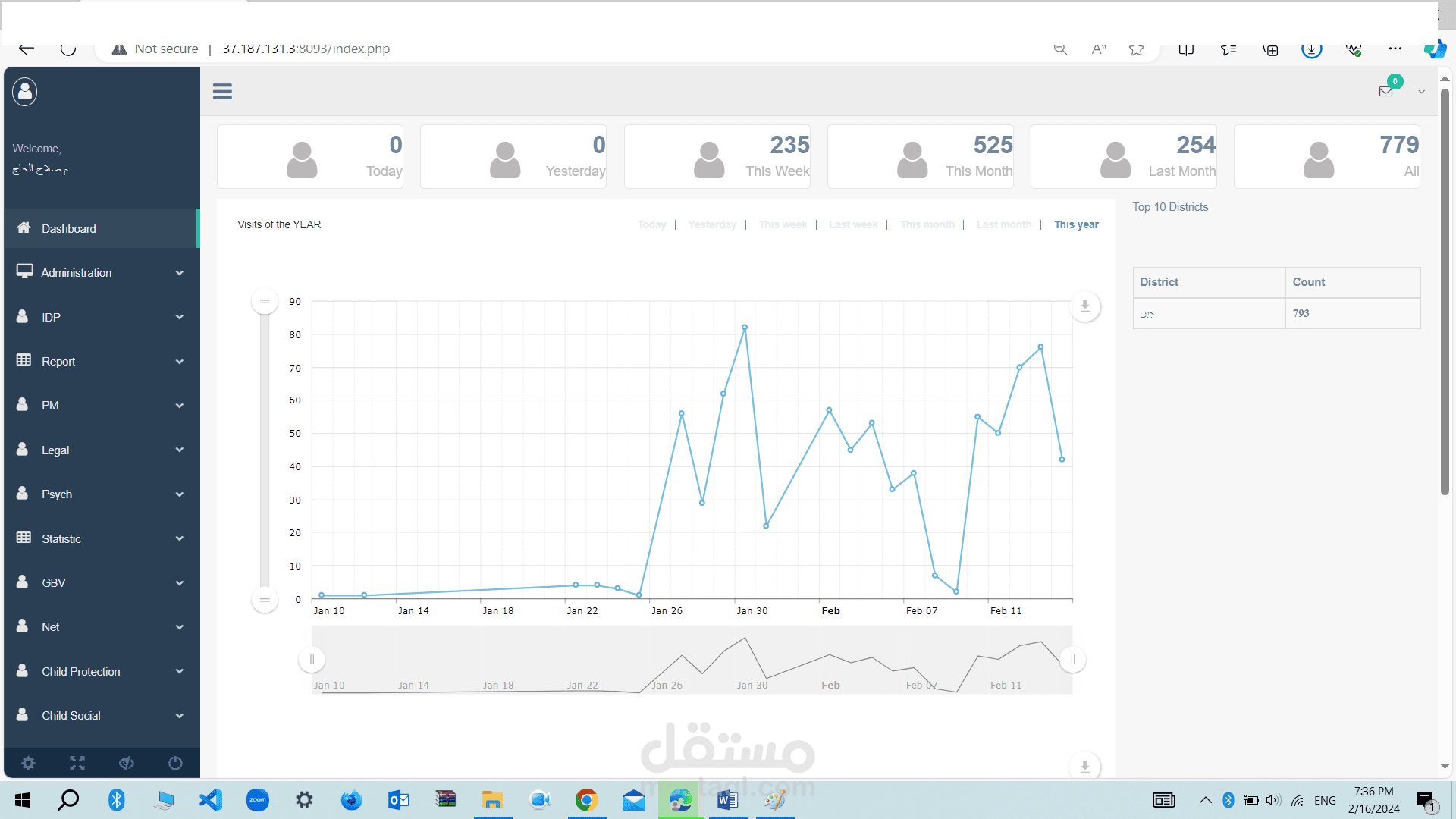Viewport: 1456px width, 819px height.
Task: Expand the Child Social sidebar menu
Action: [x=102, y=716]
